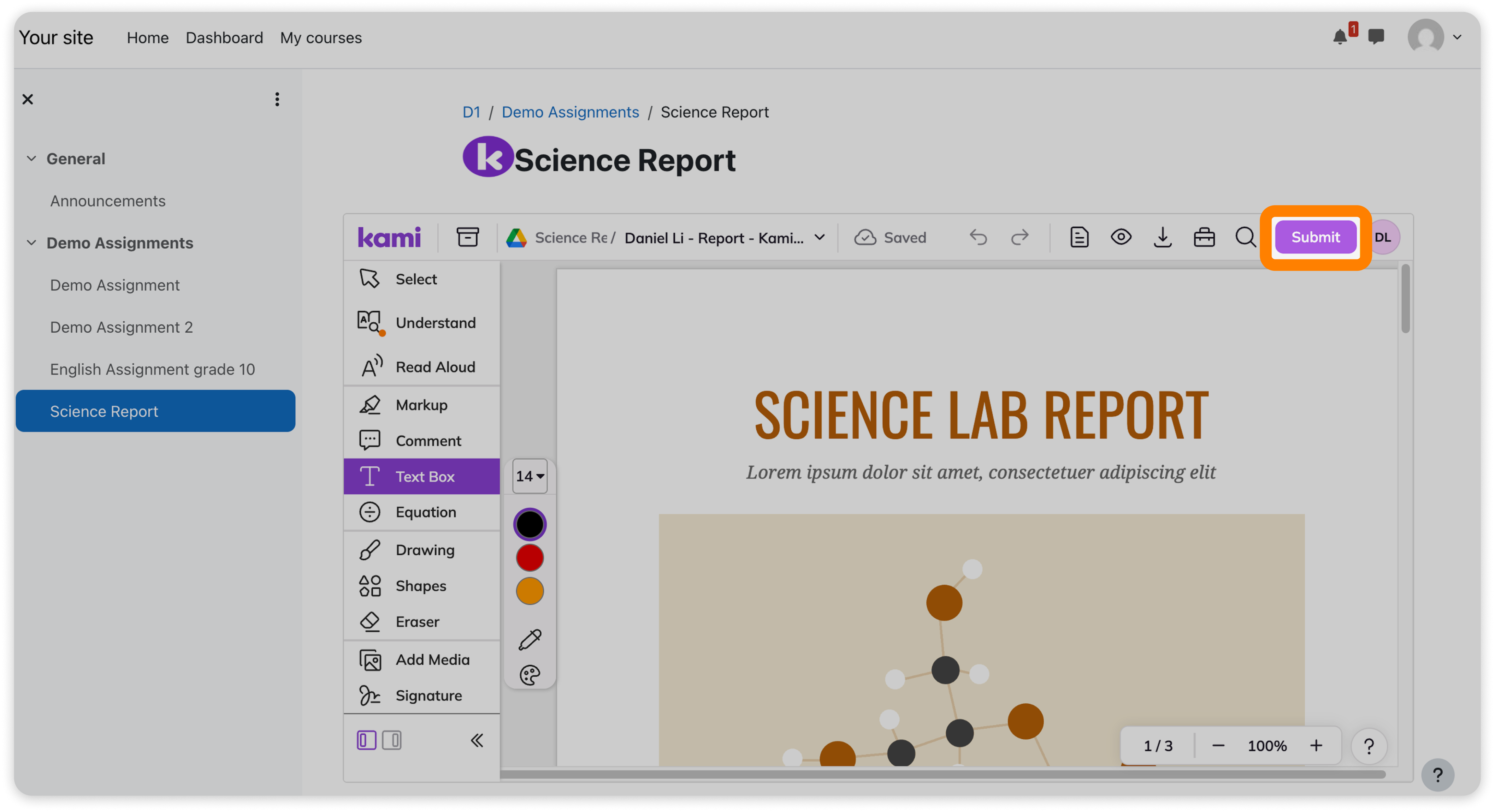This screenshot has width=1495, height=812.
Task: Switch to right-side toolbar layout
Action: point(392,740)
